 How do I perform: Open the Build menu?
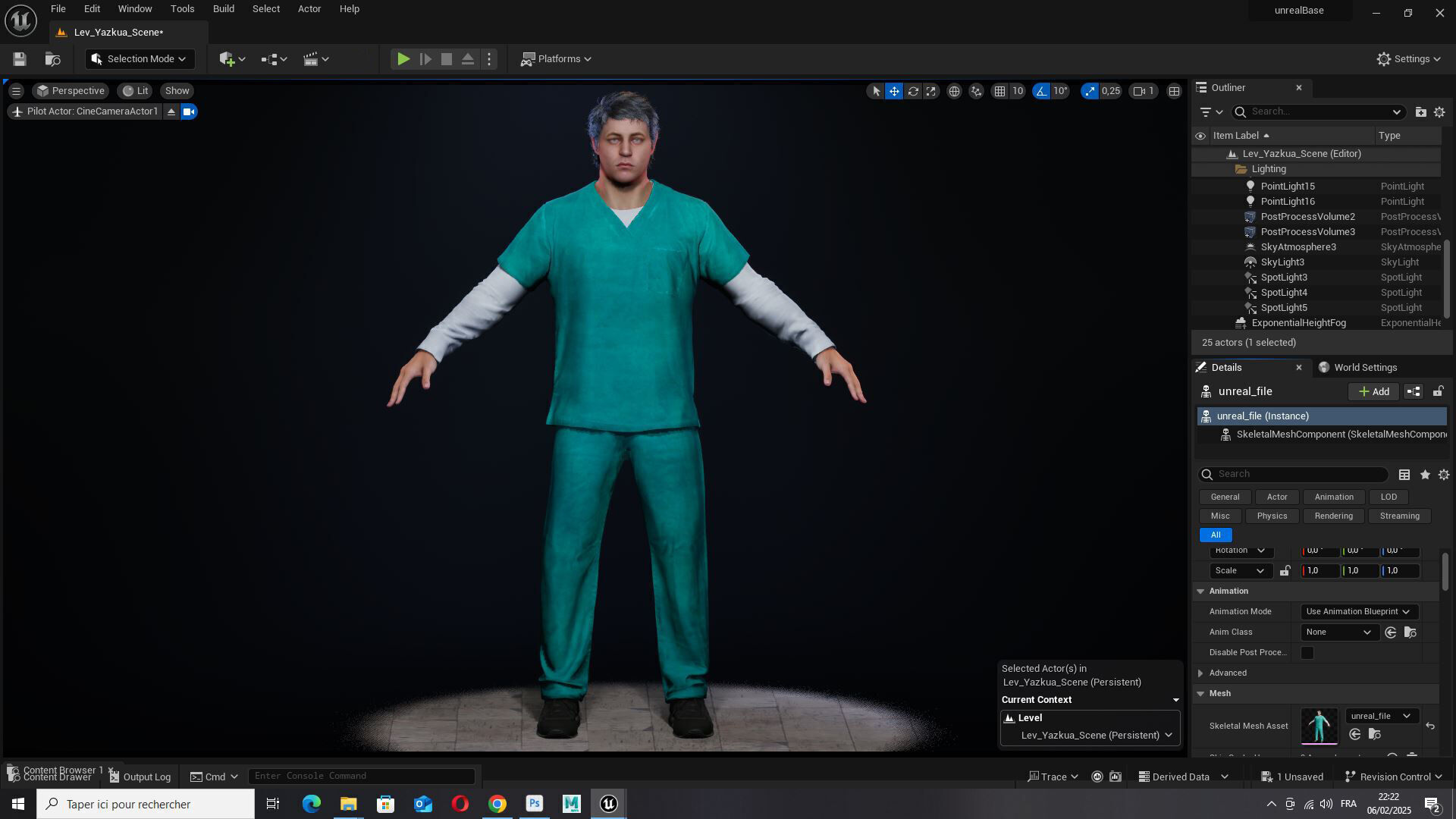click(223, 9)
